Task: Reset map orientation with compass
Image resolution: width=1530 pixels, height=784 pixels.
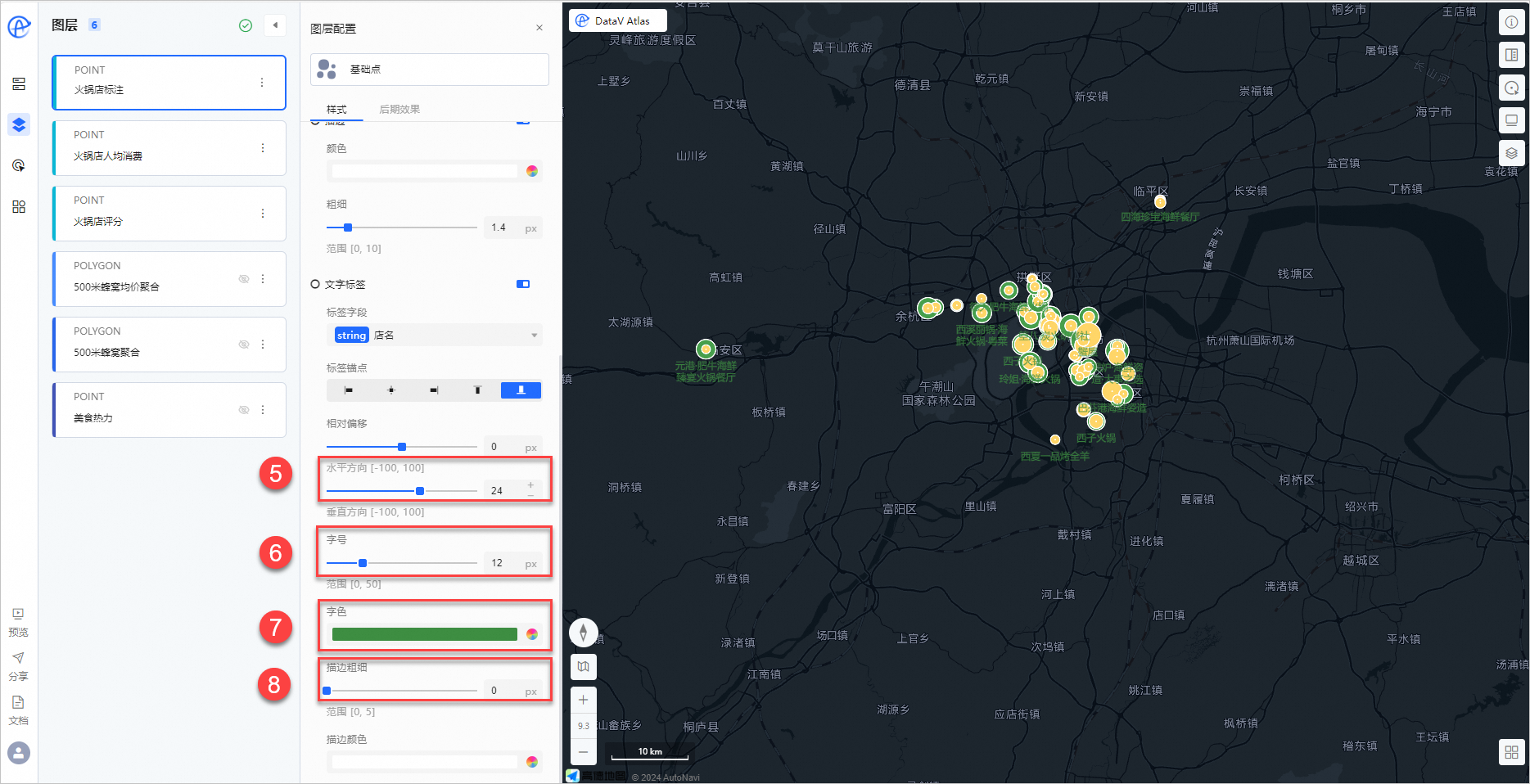Action: coord(583,632)
